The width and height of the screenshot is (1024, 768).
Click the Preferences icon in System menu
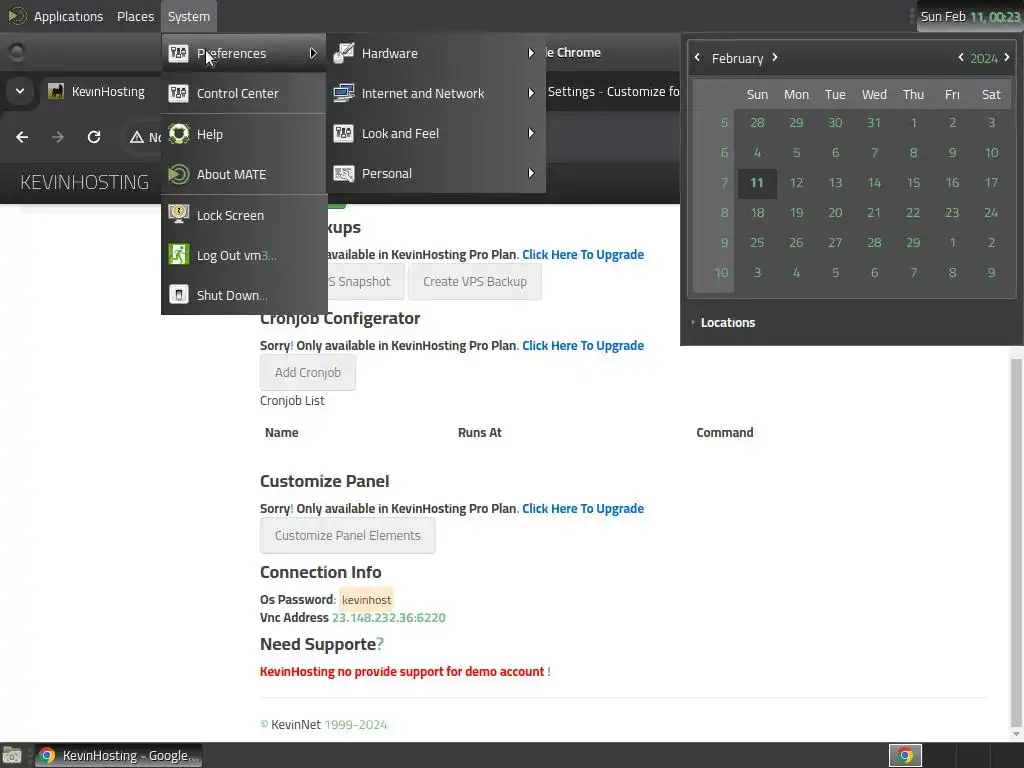[178, 53]
